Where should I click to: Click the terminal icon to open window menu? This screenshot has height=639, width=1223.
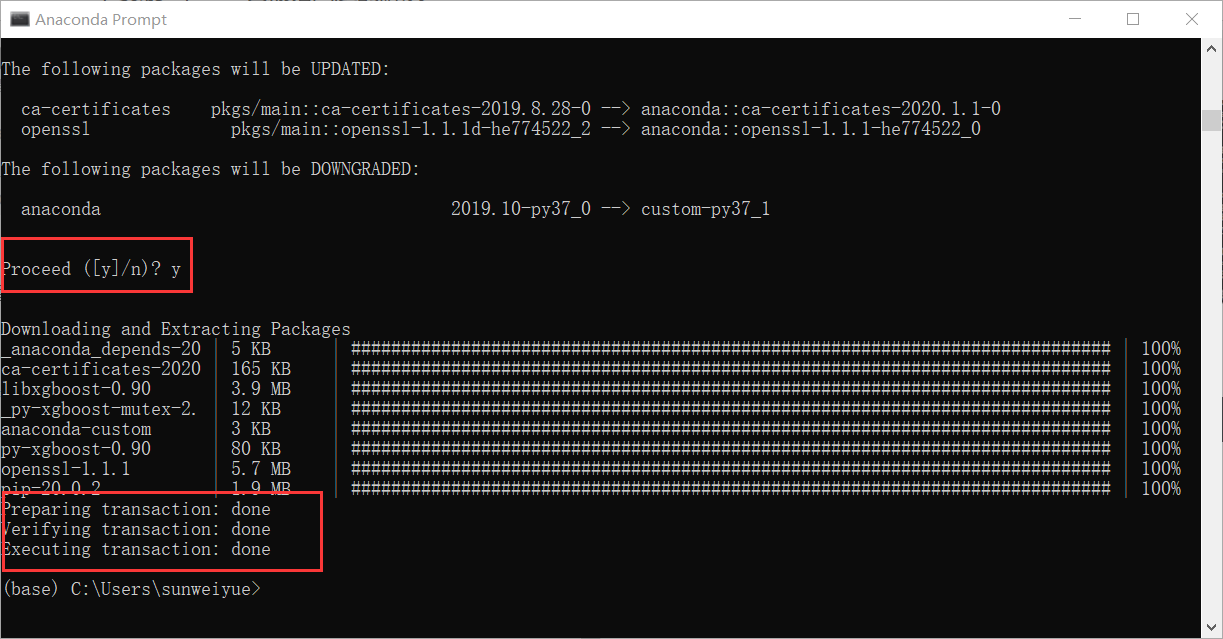18,19
